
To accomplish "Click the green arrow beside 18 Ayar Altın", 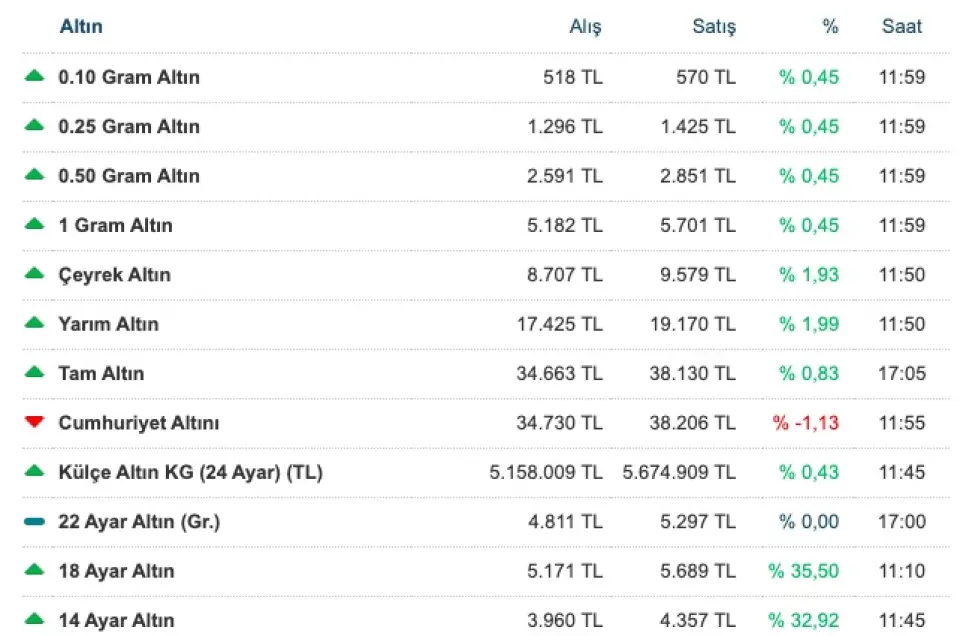I will pyautogui.click(x=35, y=570).
